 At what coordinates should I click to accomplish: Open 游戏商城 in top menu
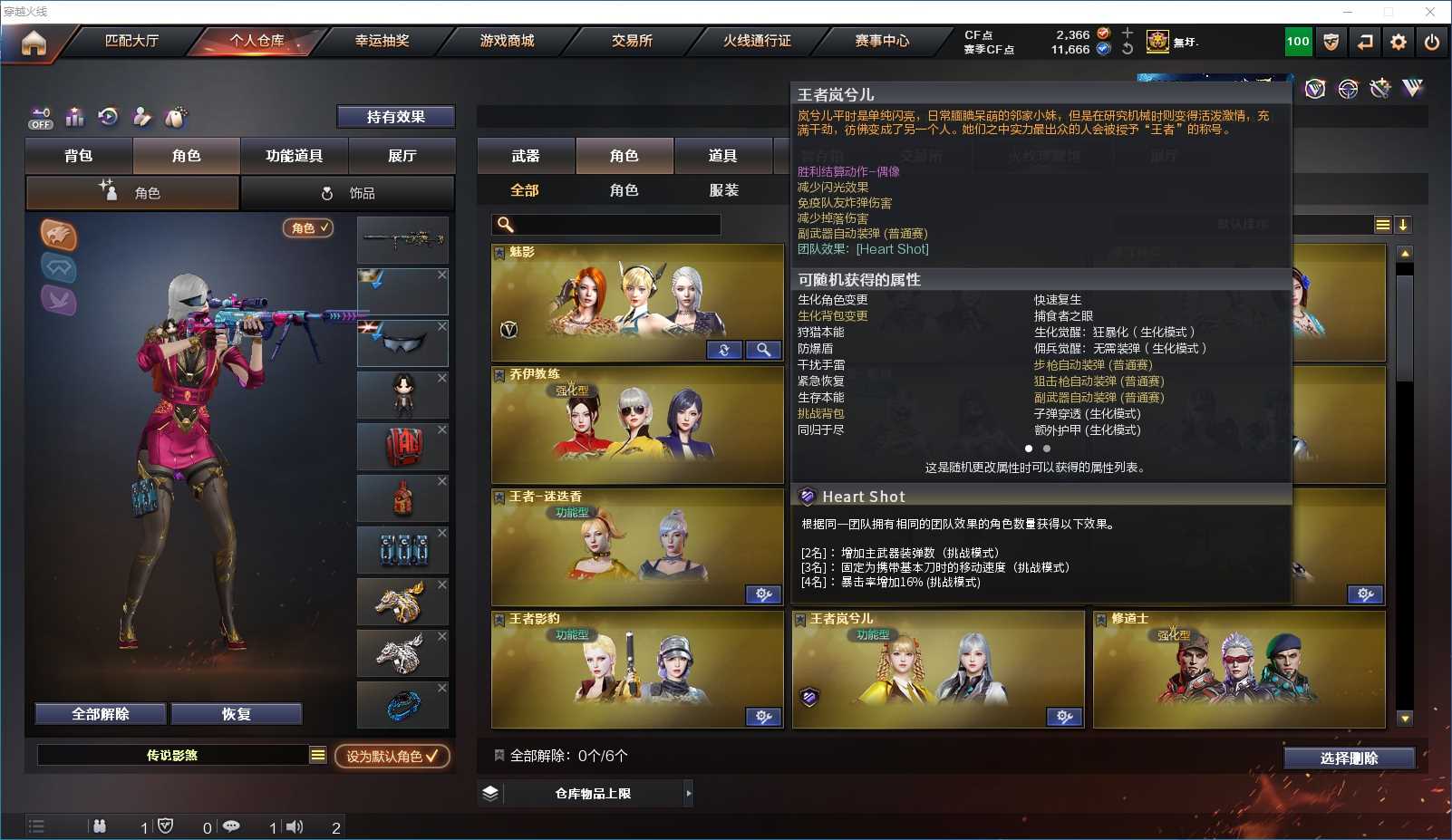point(507,41)
